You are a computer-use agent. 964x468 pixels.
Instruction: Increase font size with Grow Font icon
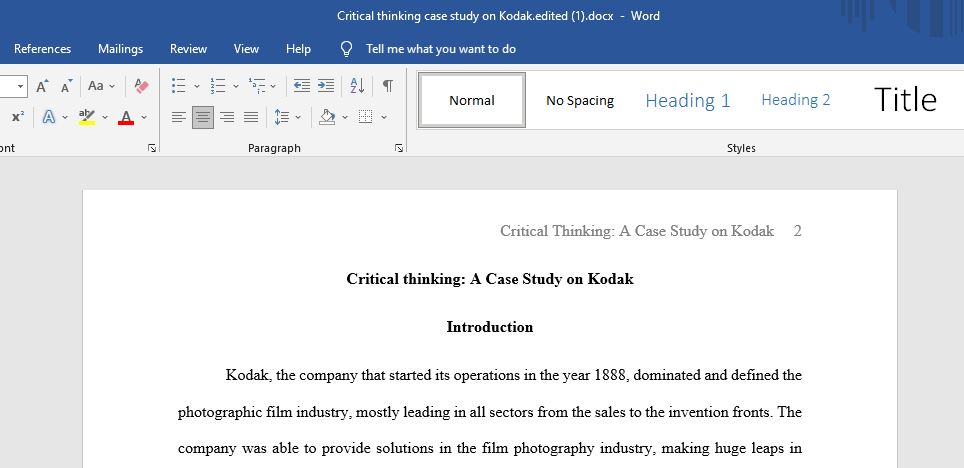(x=42, y=86)
